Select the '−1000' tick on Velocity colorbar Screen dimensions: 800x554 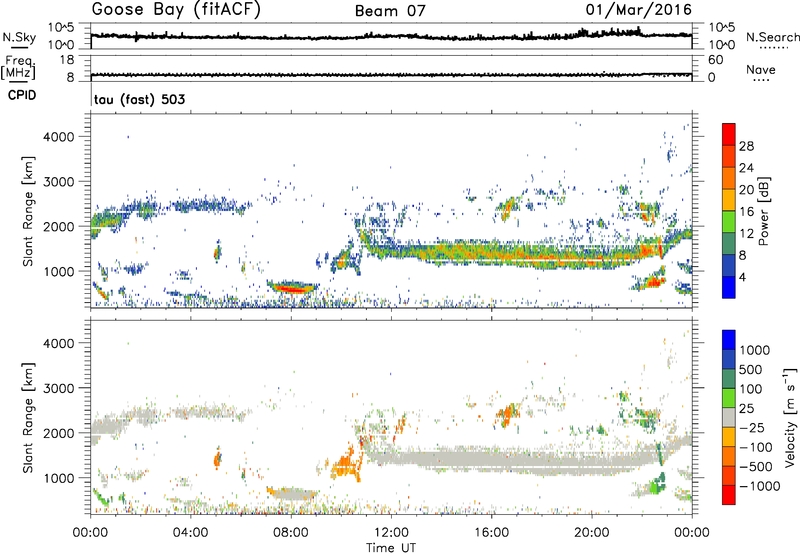point(759,486)
